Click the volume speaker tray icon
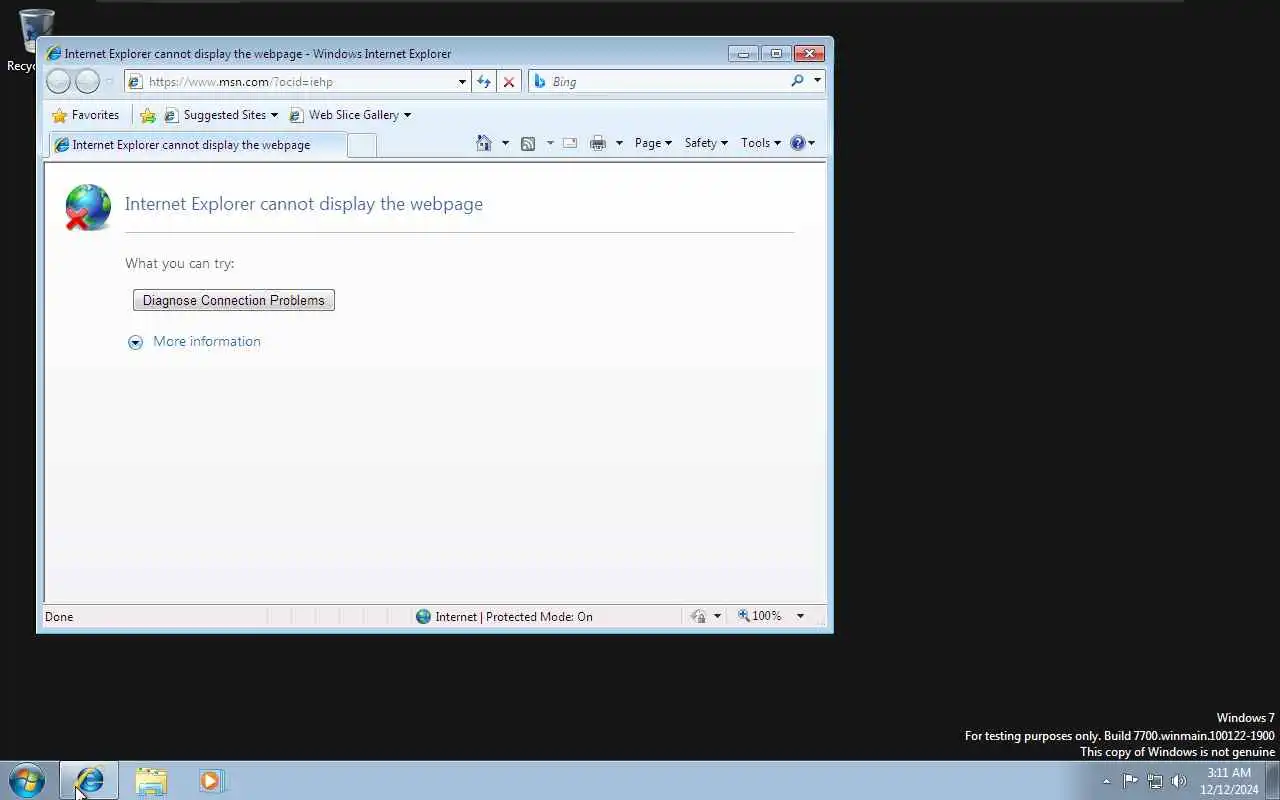Viewport: 1280px width, 800px height. pos(1179,781)
